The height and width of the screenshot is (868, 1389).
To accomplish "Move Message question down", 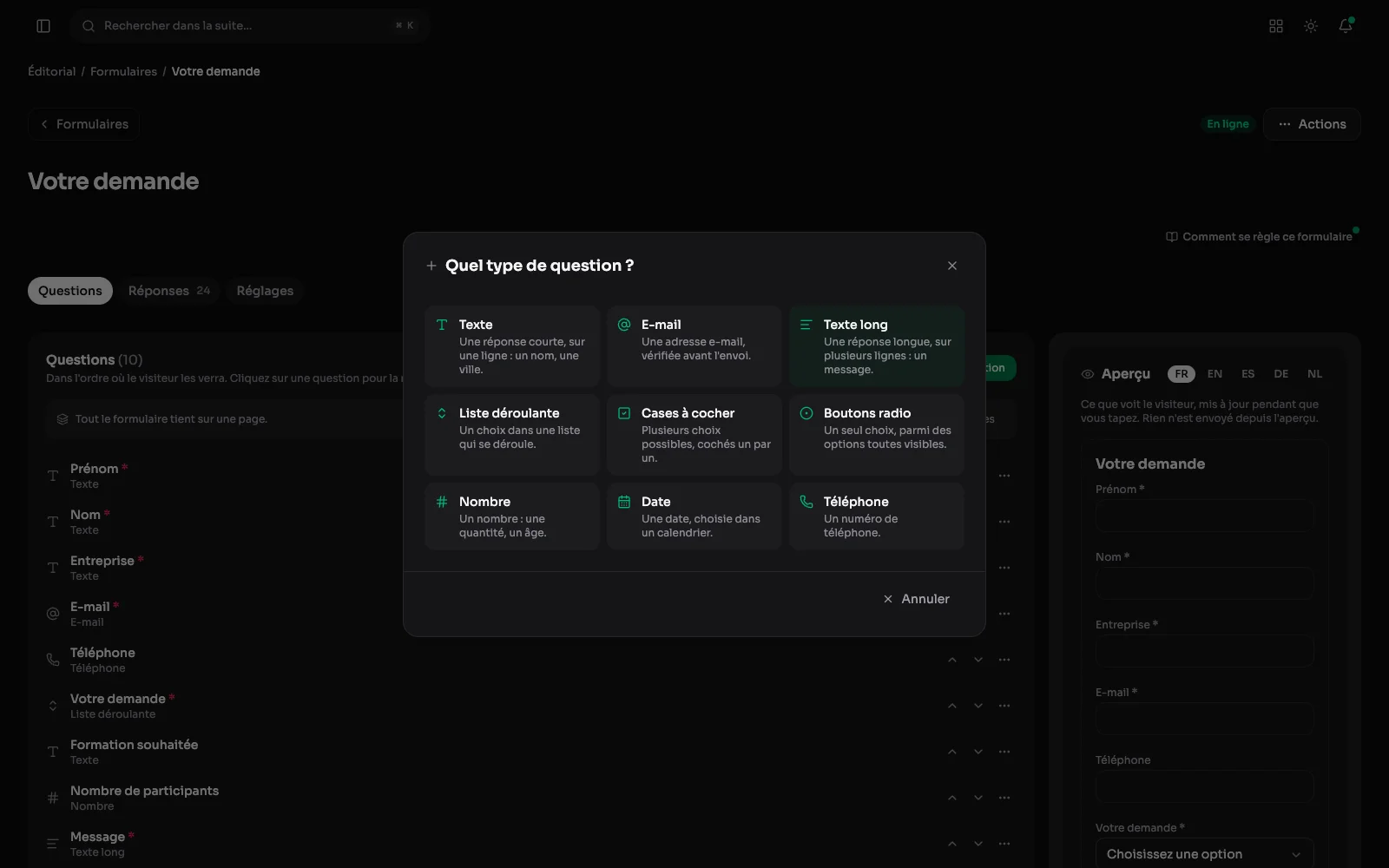I will (x=978, y=844).
